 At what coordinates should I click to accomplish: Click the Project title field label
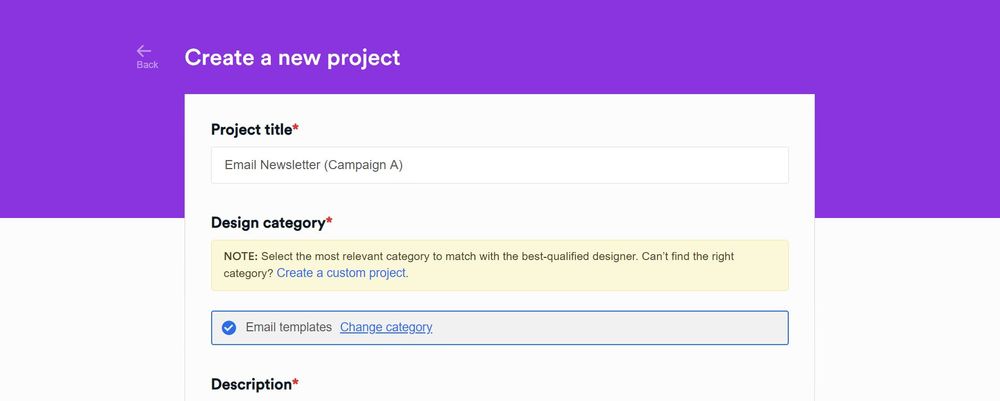[x=251, y=129]
